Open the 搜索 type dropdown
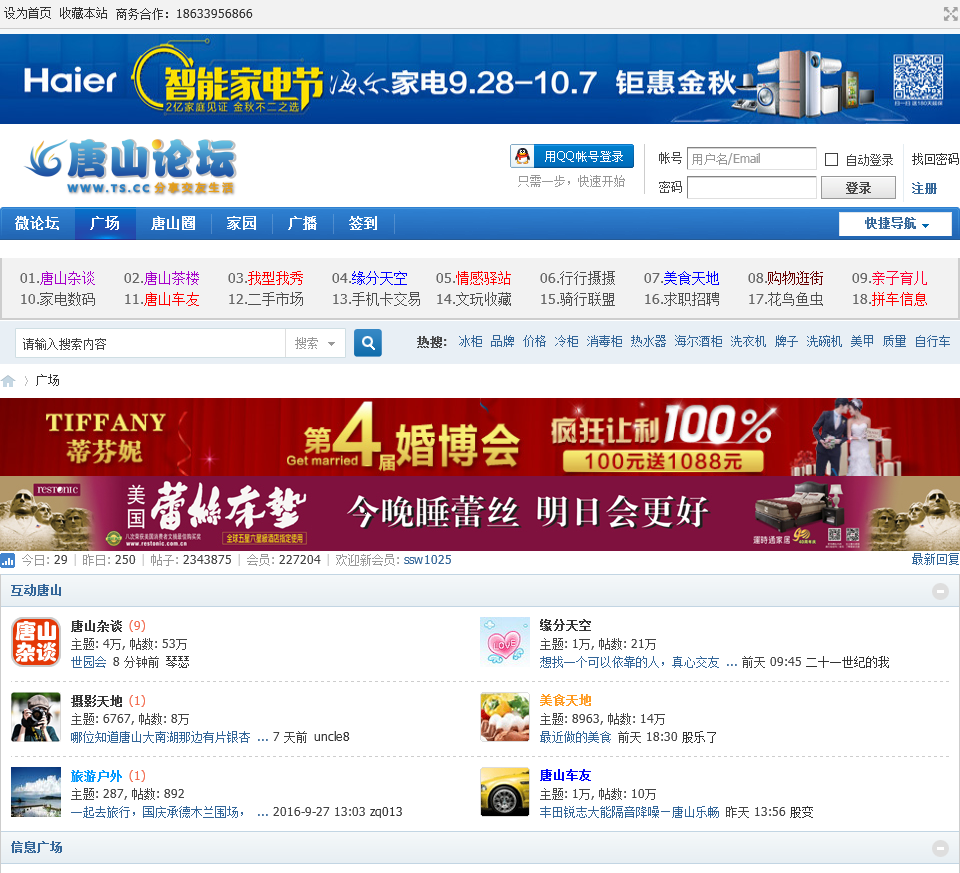 tap(315, 343)
